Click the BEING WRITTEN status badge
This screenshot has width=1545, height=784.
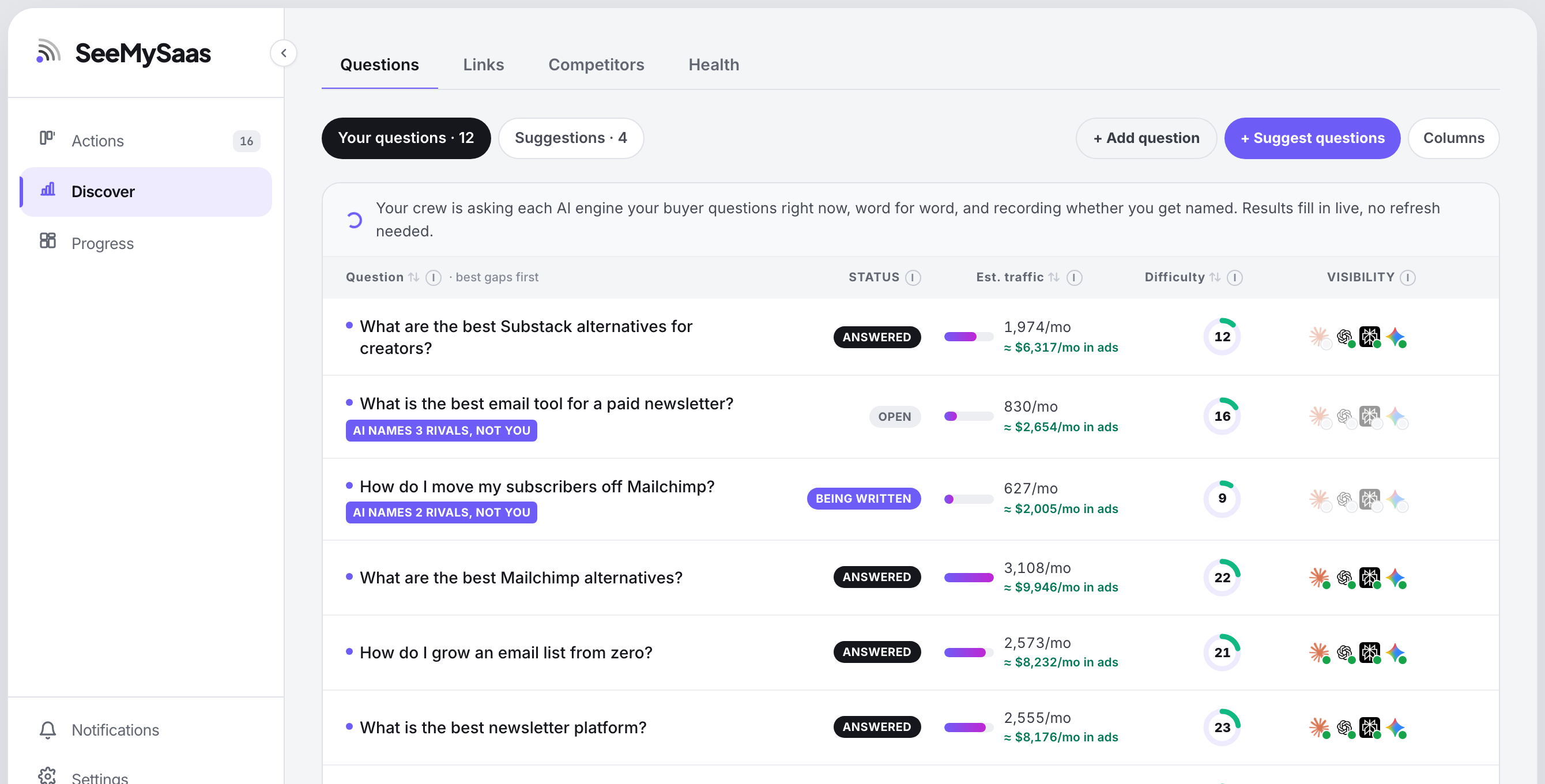(864, 499)
